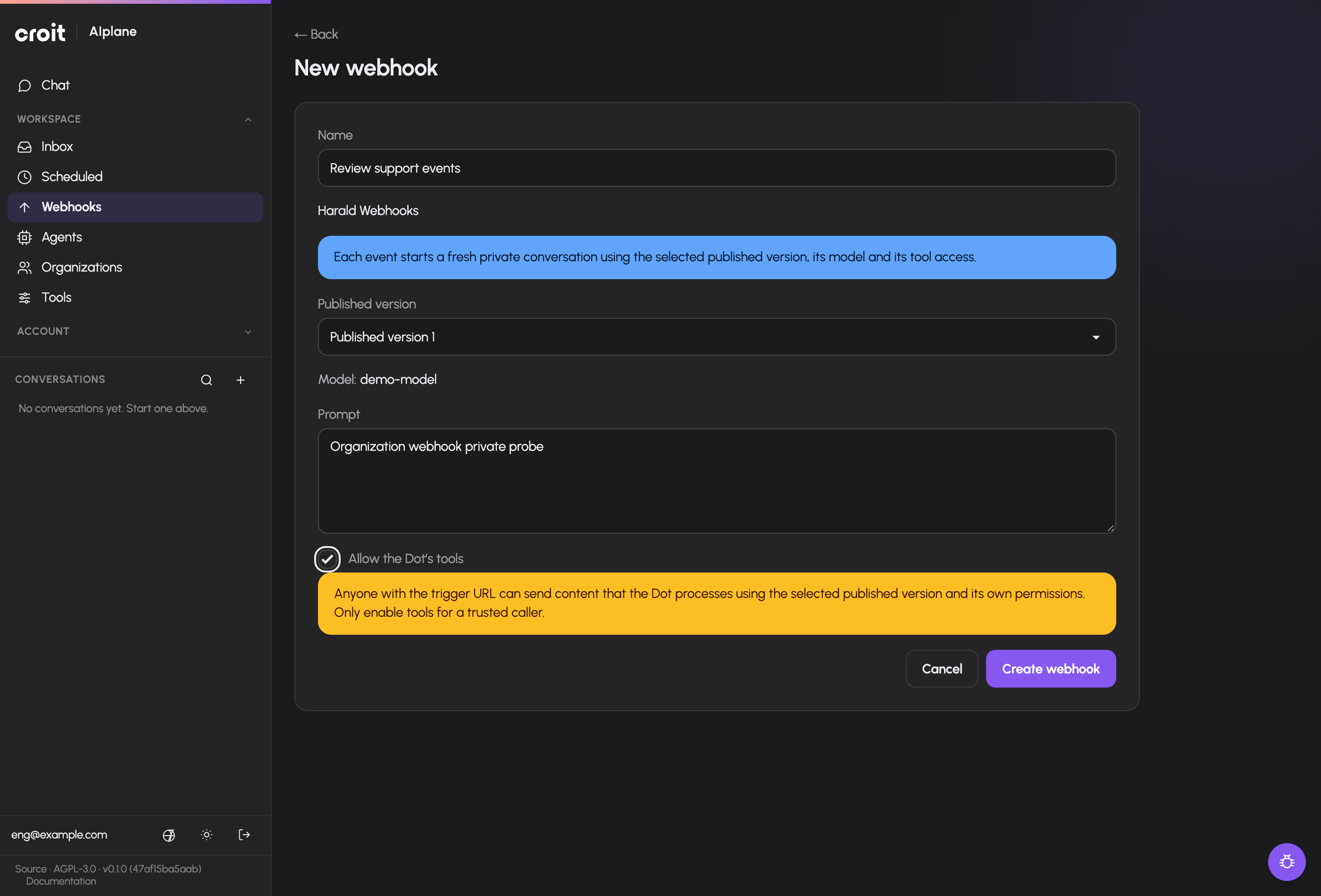Go back with the Back link
The width and height of the screenshot is (1321, 896).
316,34
